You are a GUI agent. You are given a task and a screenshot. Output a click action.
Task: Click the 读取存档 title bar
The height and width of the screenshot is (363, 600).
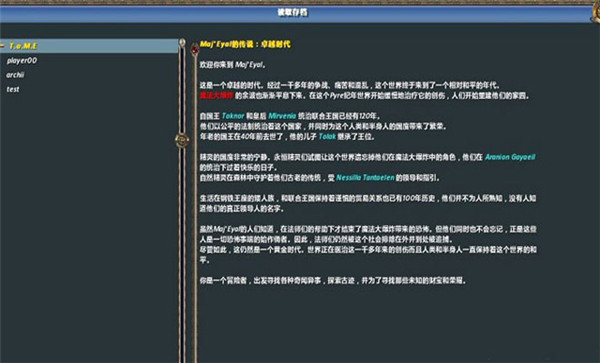pyautogui.click(x=300, y=13)
